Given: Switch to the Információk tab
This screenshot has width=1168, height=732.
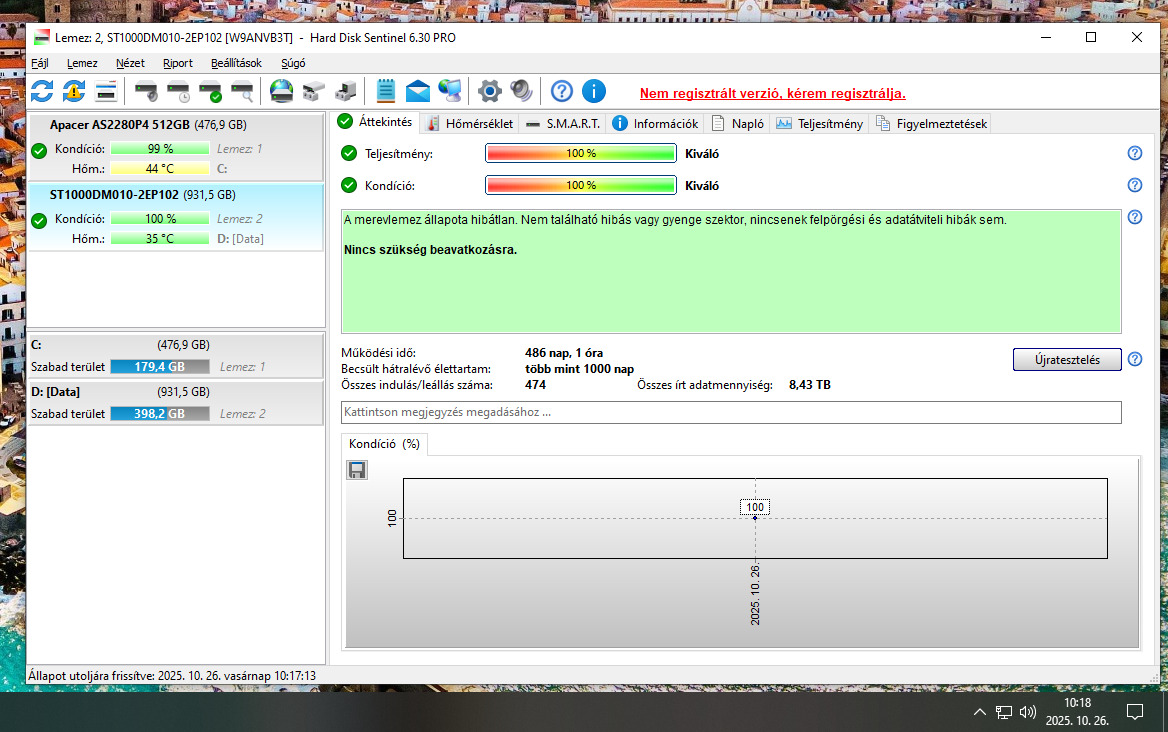Looking at the screenshot, I should click(x=656, y=124).
